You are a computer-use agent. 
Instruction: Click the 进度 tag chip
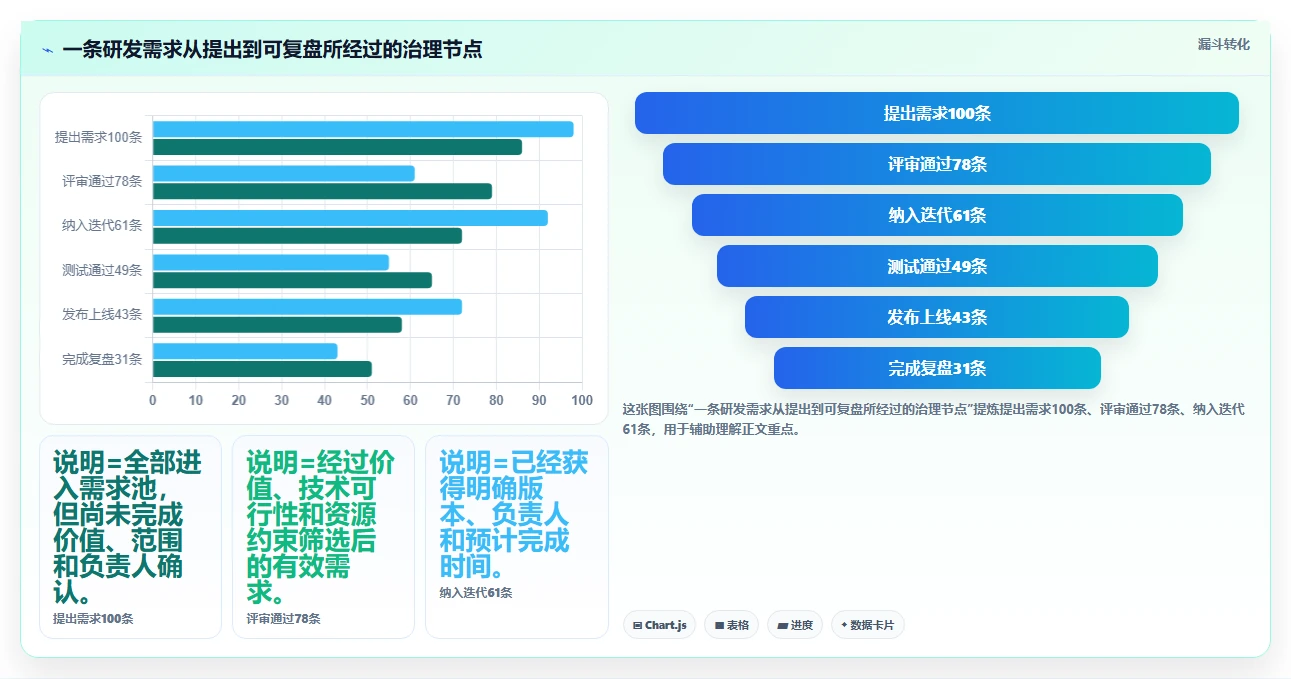click(x=795, y=625)
